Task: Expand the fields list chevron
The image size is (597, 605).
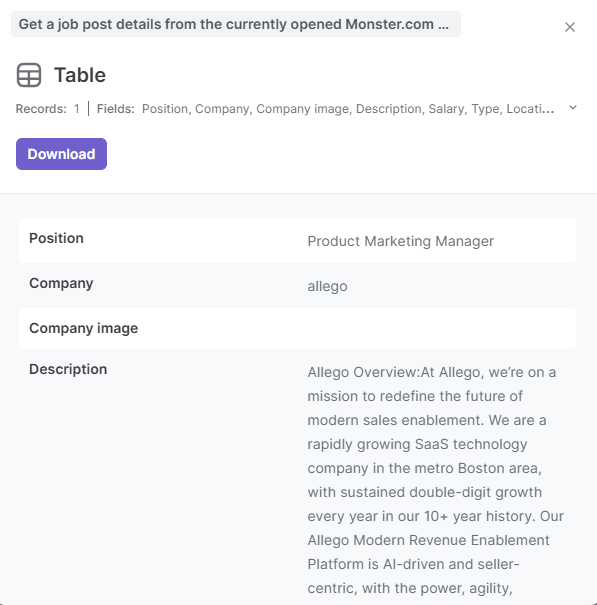Action: (x=573, y=108)
